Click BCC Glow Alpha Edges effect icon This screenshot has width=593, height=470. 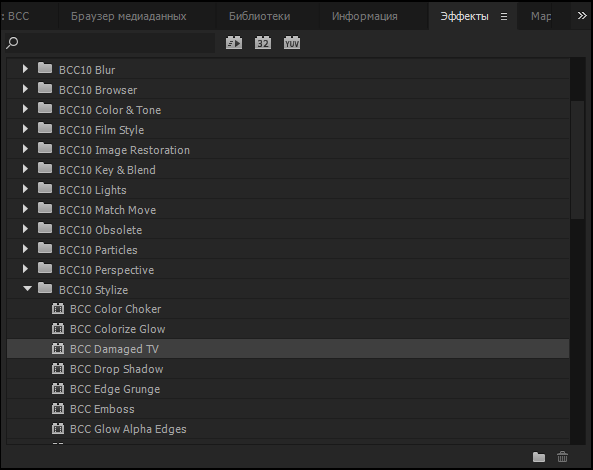pos(58,429)
